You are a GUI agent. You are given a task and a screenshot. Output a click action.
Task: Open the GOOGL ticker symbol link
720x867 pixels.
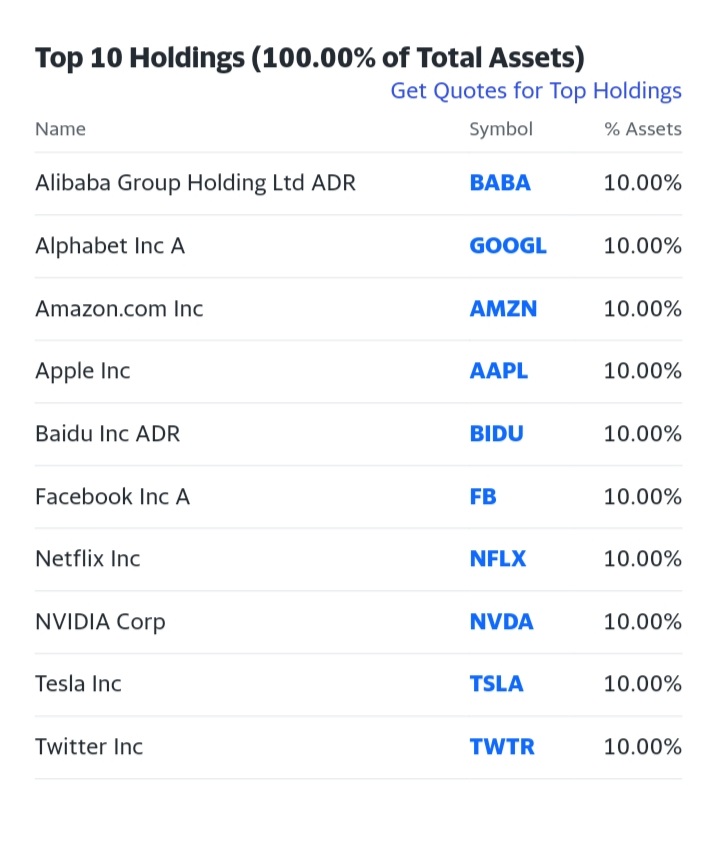[508, 246]
